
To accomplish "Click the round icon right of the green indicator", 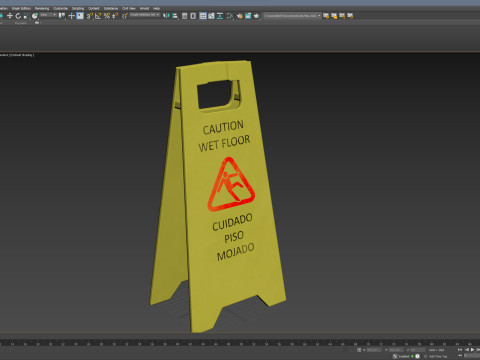I will [417, 356].
